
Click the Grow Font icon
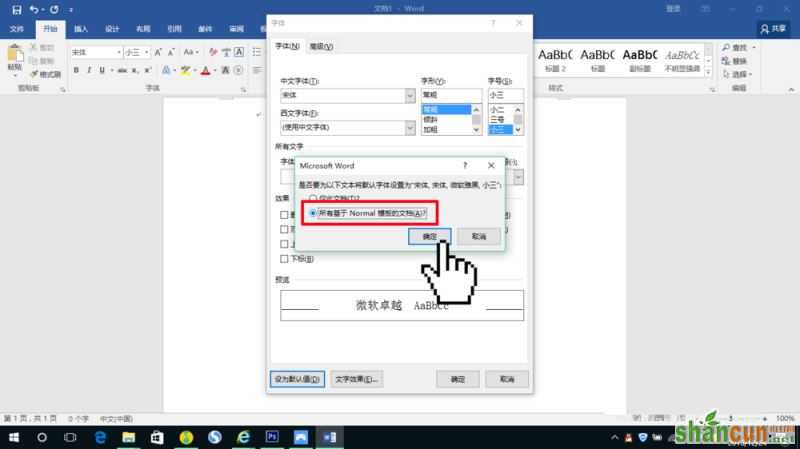point(158,52)
